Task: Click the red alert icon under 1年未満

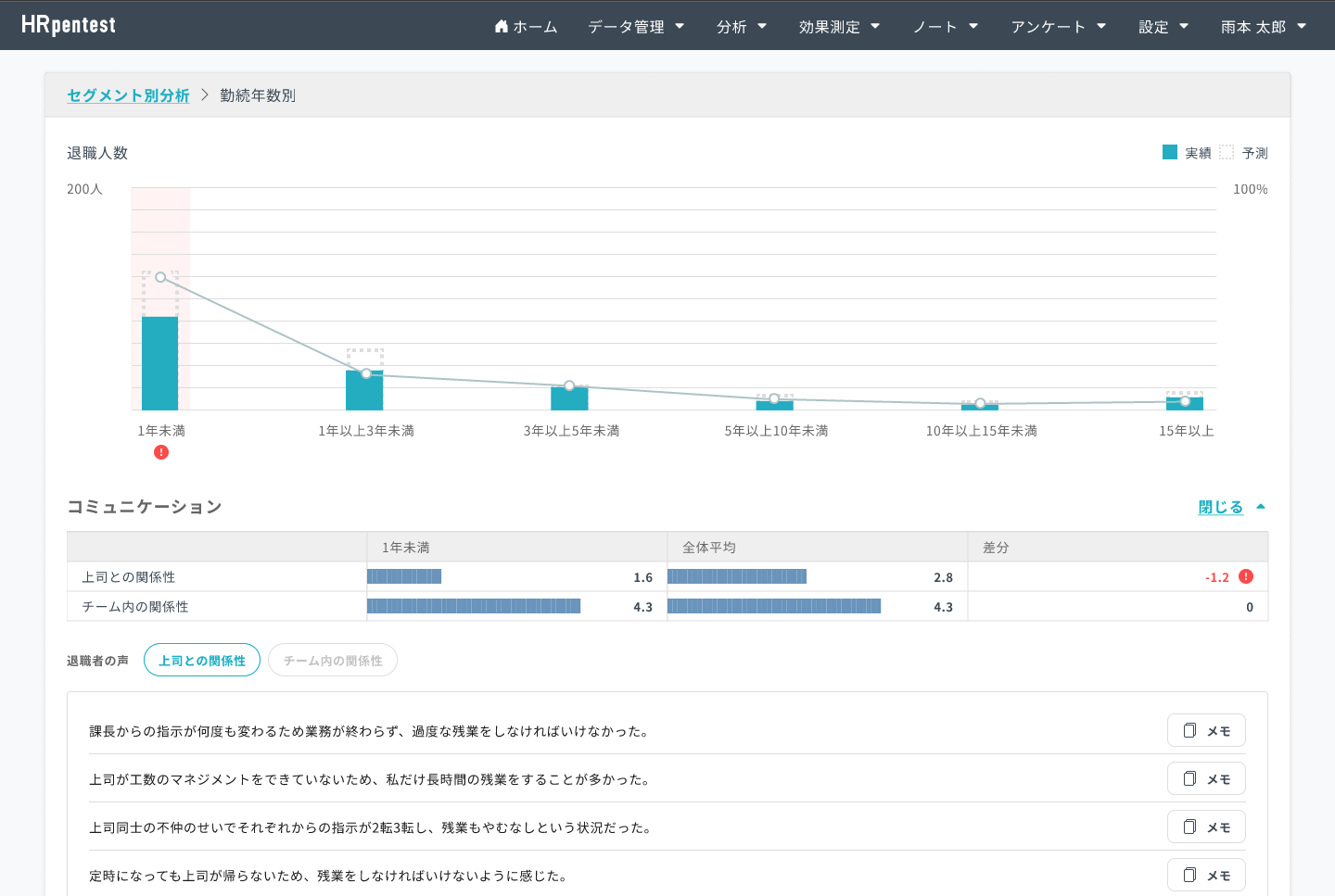Action: (161, 452)
